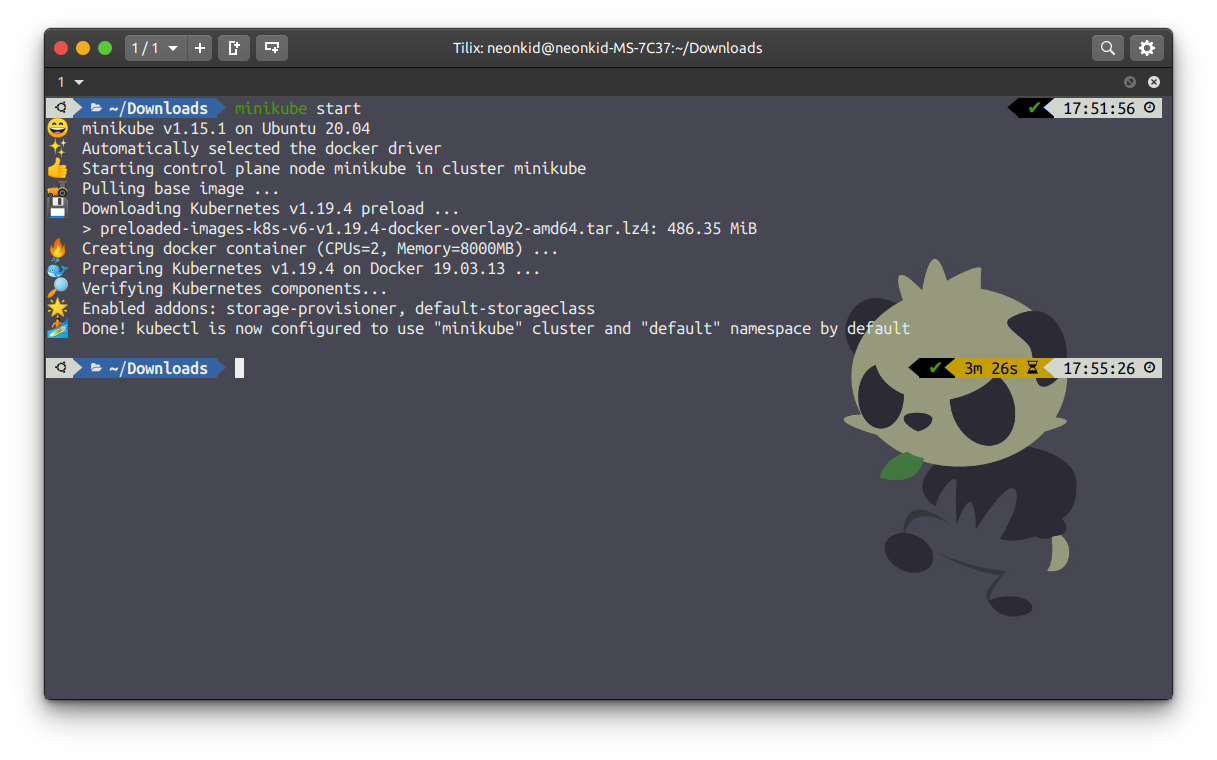The height and width of the screenshot is (760, 1217).
Task: Click the green checkmark beside 17:51:56
Action: [x=1034, y=108]
